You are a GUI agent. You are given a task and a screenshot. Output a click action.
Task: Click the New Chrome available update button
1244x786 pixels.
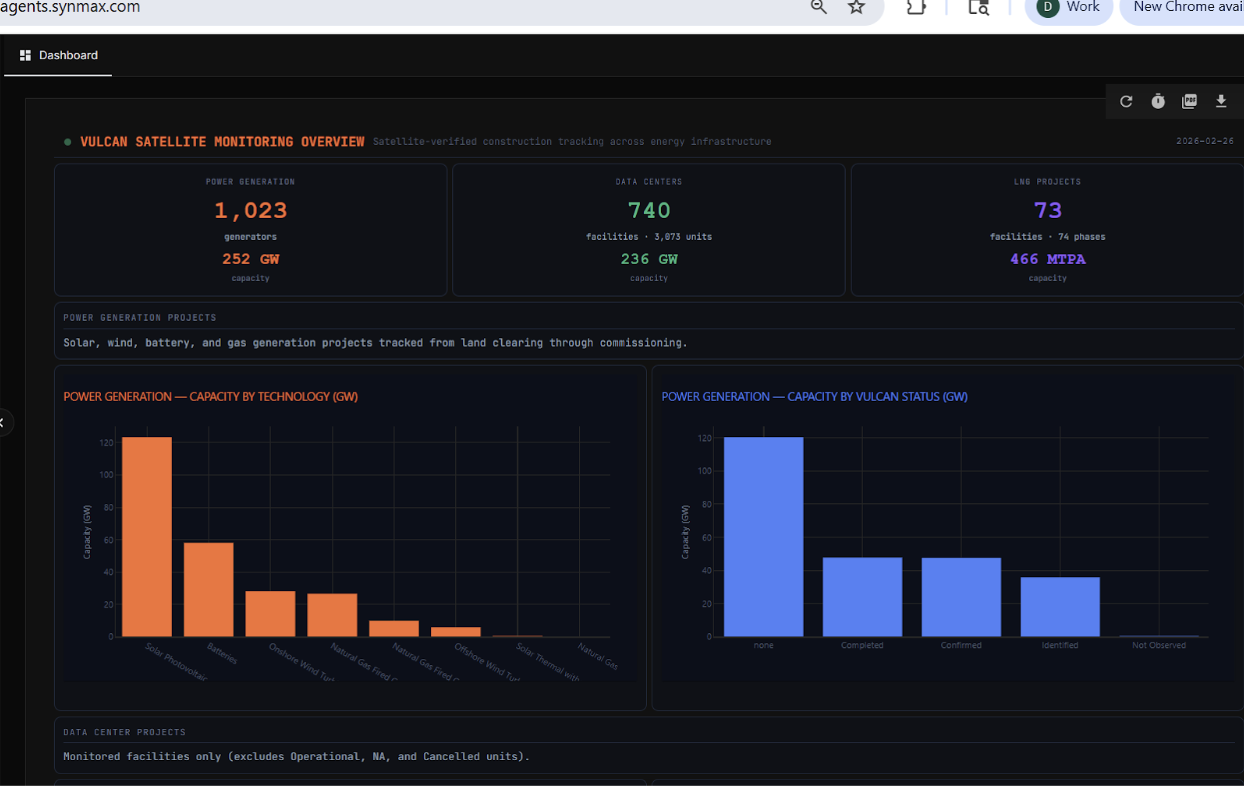tap(1186, 7)
